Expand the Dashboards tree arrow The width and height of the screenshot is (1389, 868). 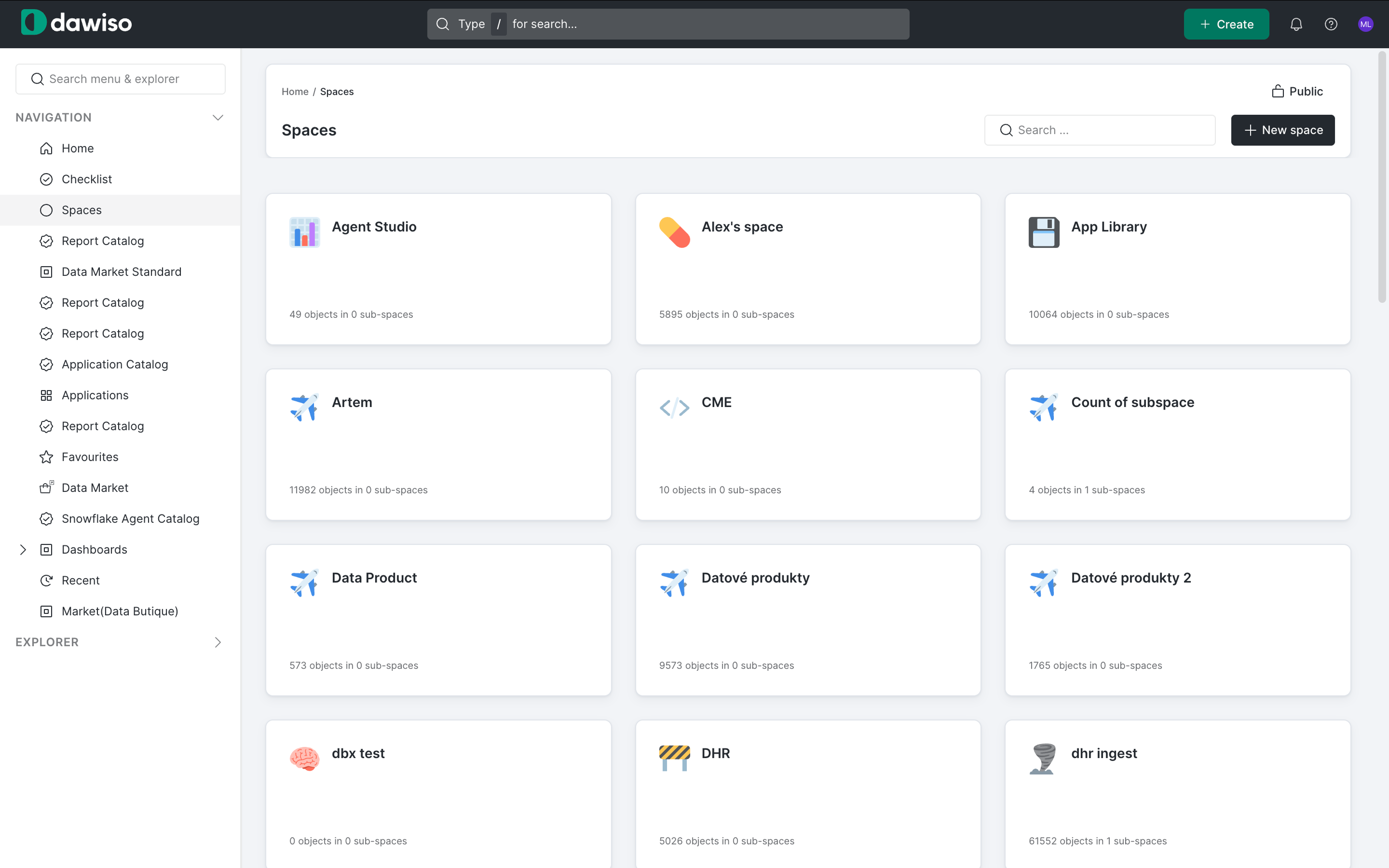click(x=23, y=549)
